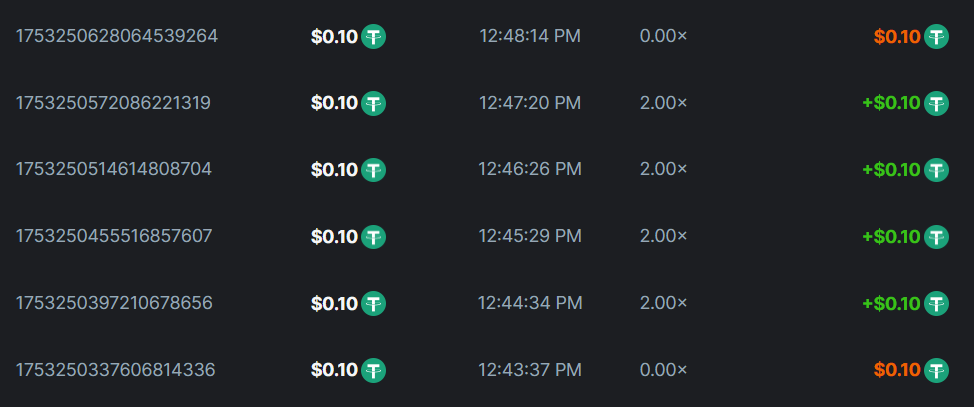Viewport: 974px width, 407px height.
Task: Click Tether icon beside bet at 12:47:20 PM
Action: (x=374, y=103)
